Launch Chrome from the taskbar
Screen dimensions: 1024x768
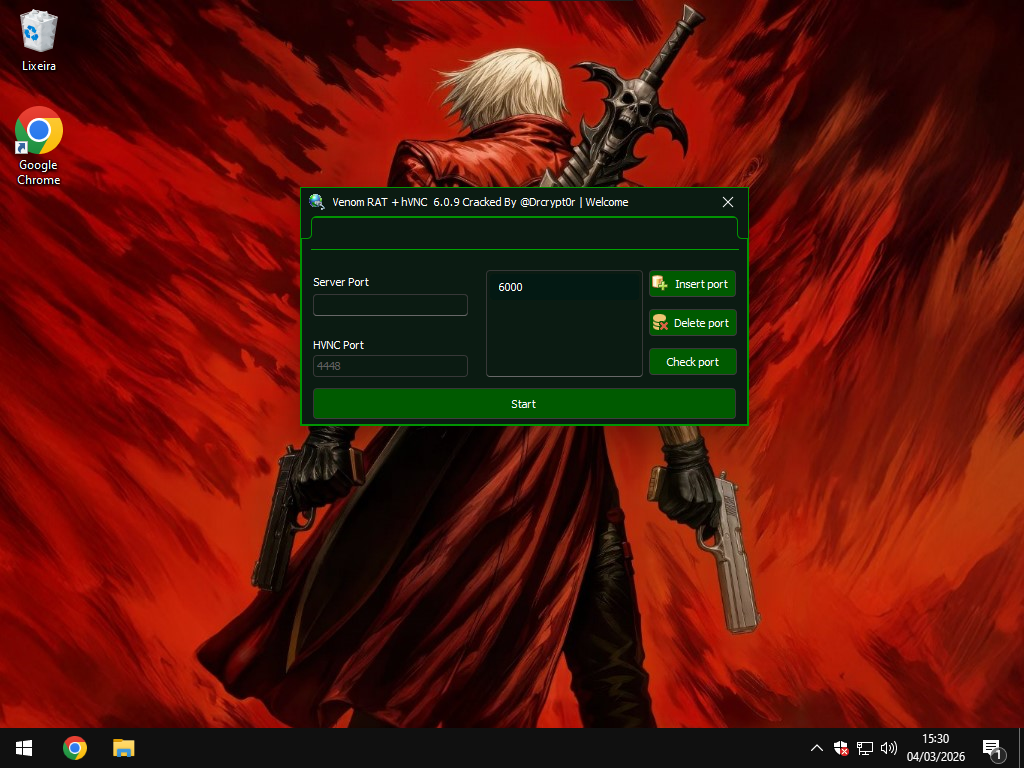pyautogui.click(x=74, y=748)
